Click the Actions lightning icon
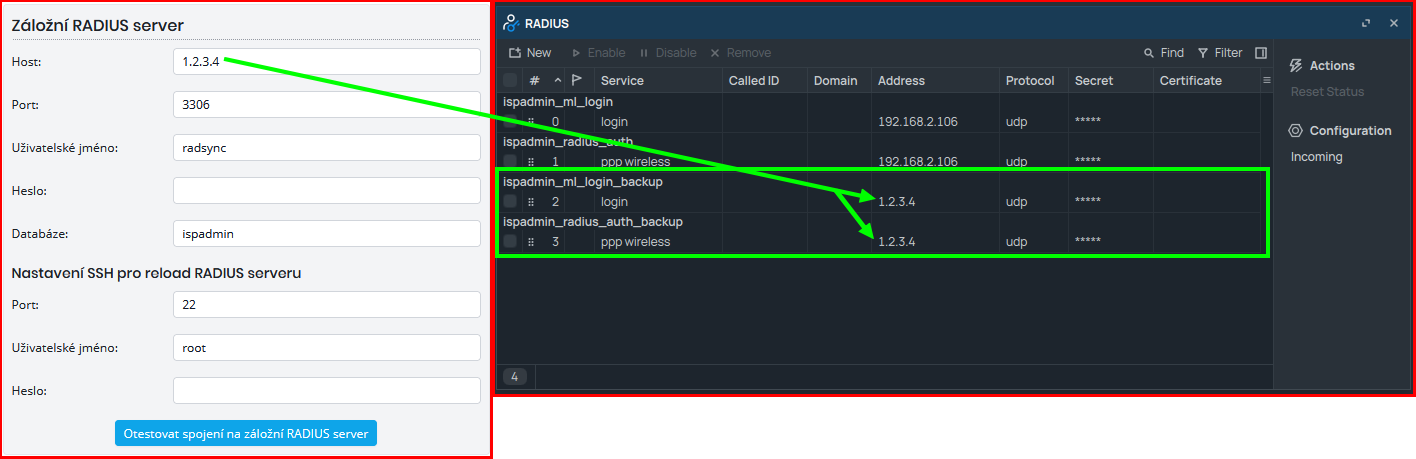Image resolution: width=1416 pixels, height=459 pixels. (x=1296, y=65)
